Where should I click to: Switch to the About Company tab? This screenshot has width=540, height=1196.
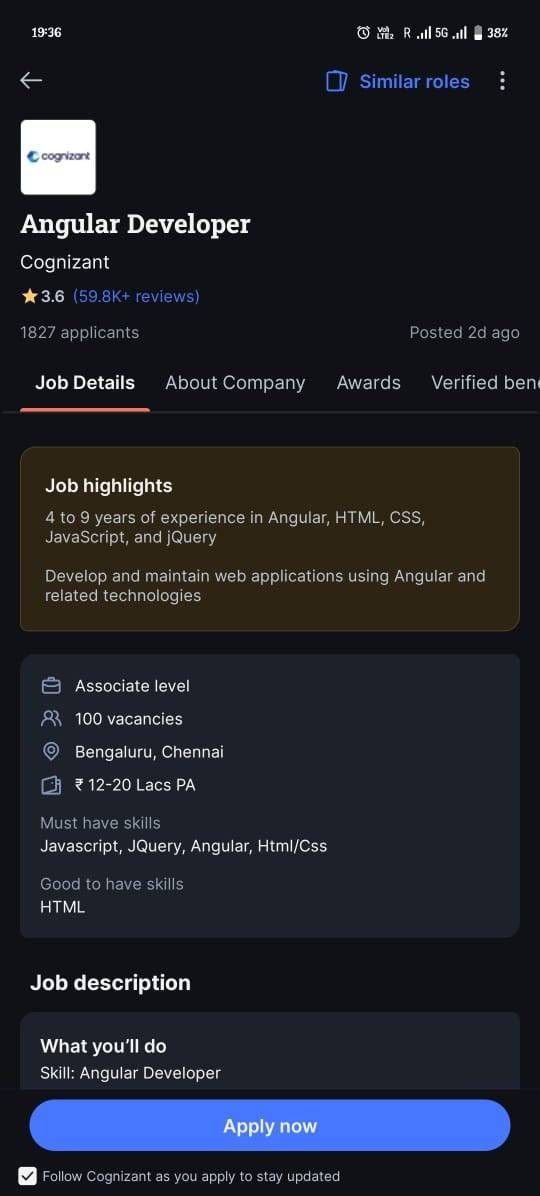[235, 383]
